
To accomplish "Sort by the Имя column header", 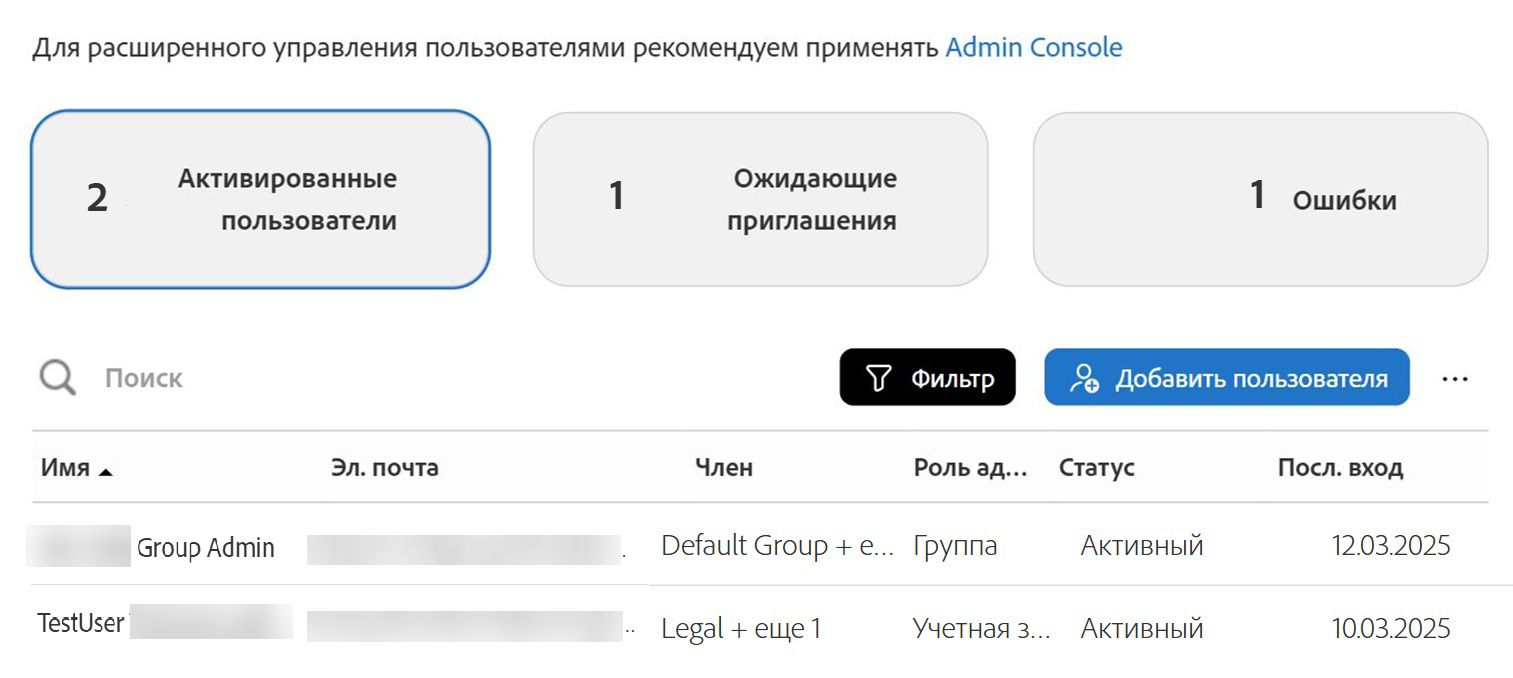I will coord(76,468).
